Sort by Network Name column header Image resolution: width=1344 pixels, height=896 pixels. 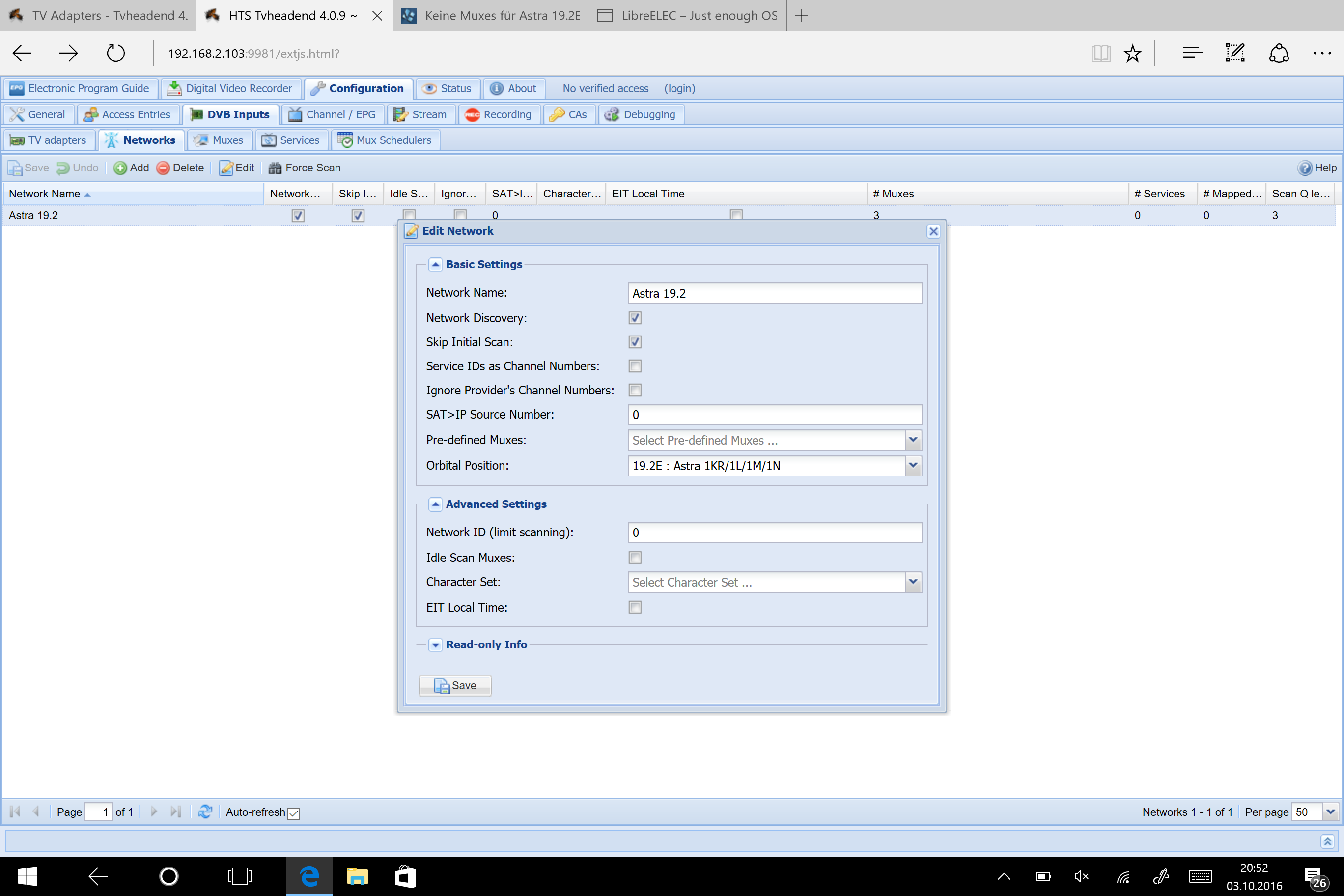[x=133, y=194]
